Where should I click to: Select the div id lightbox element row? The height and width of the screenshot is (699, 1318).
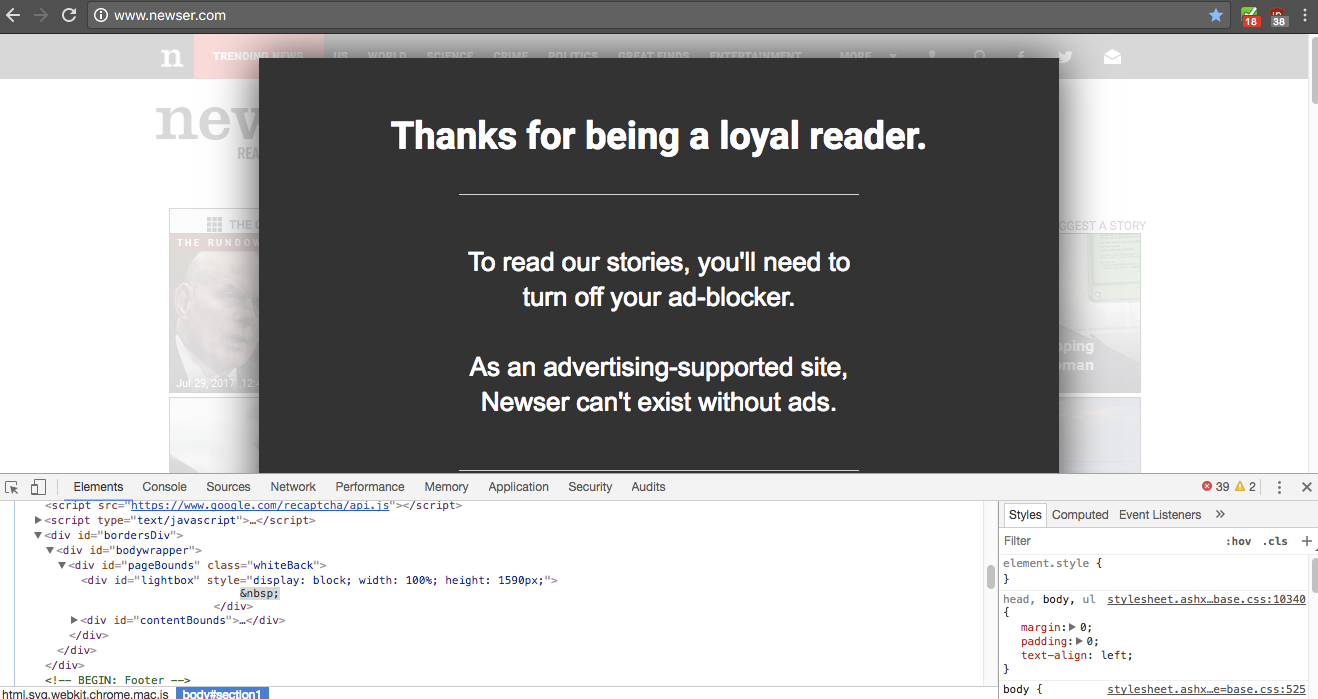pyautogui.click(x=320, y=580)
